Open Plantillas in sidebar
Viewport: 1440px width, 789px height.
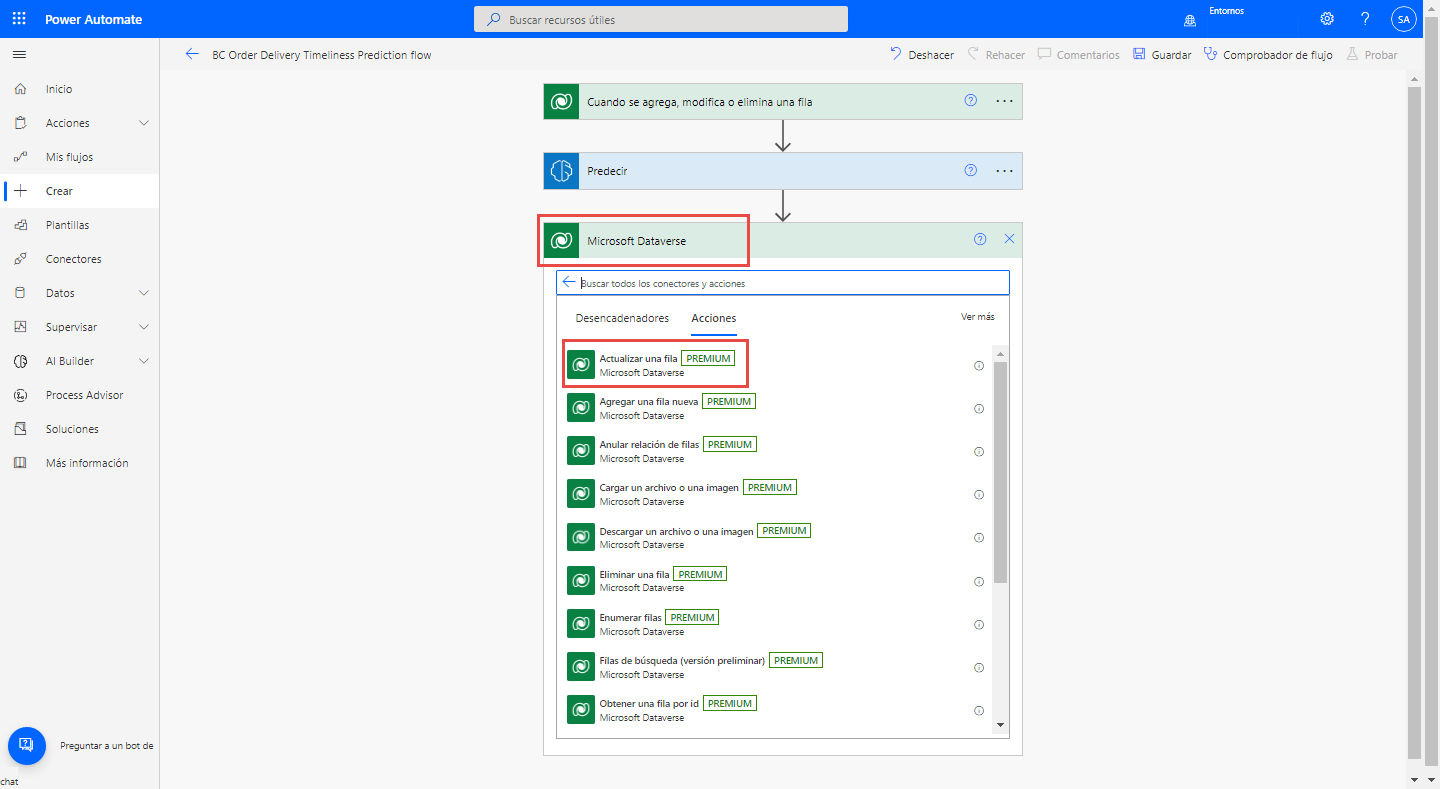(79, 225)
